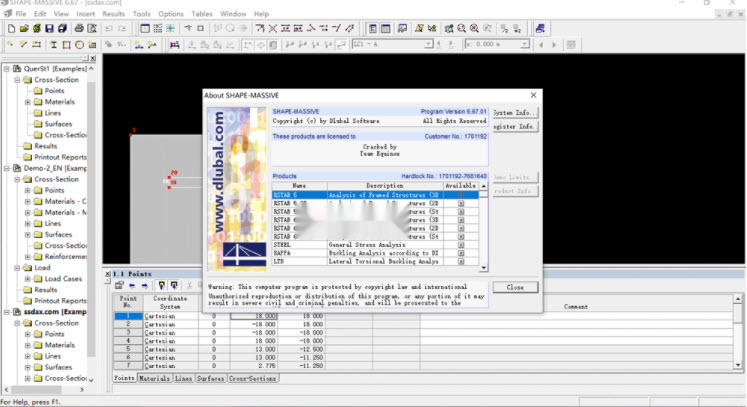747x407 pixels.
Task: Click the New file toolbar icon
Action: [10, 29]
